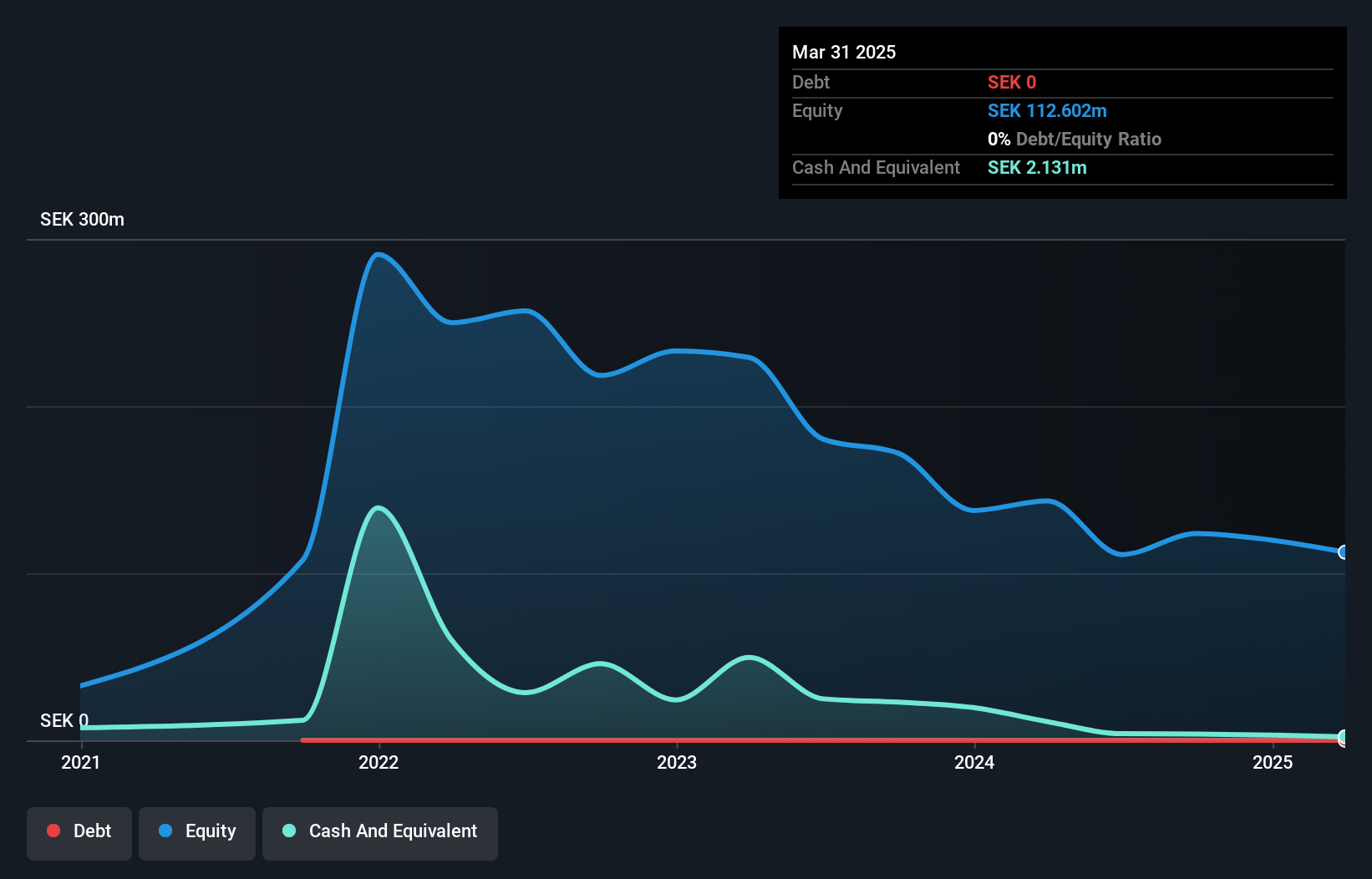Click the teal Cash And Equivalent legend dot

[289, 831]
